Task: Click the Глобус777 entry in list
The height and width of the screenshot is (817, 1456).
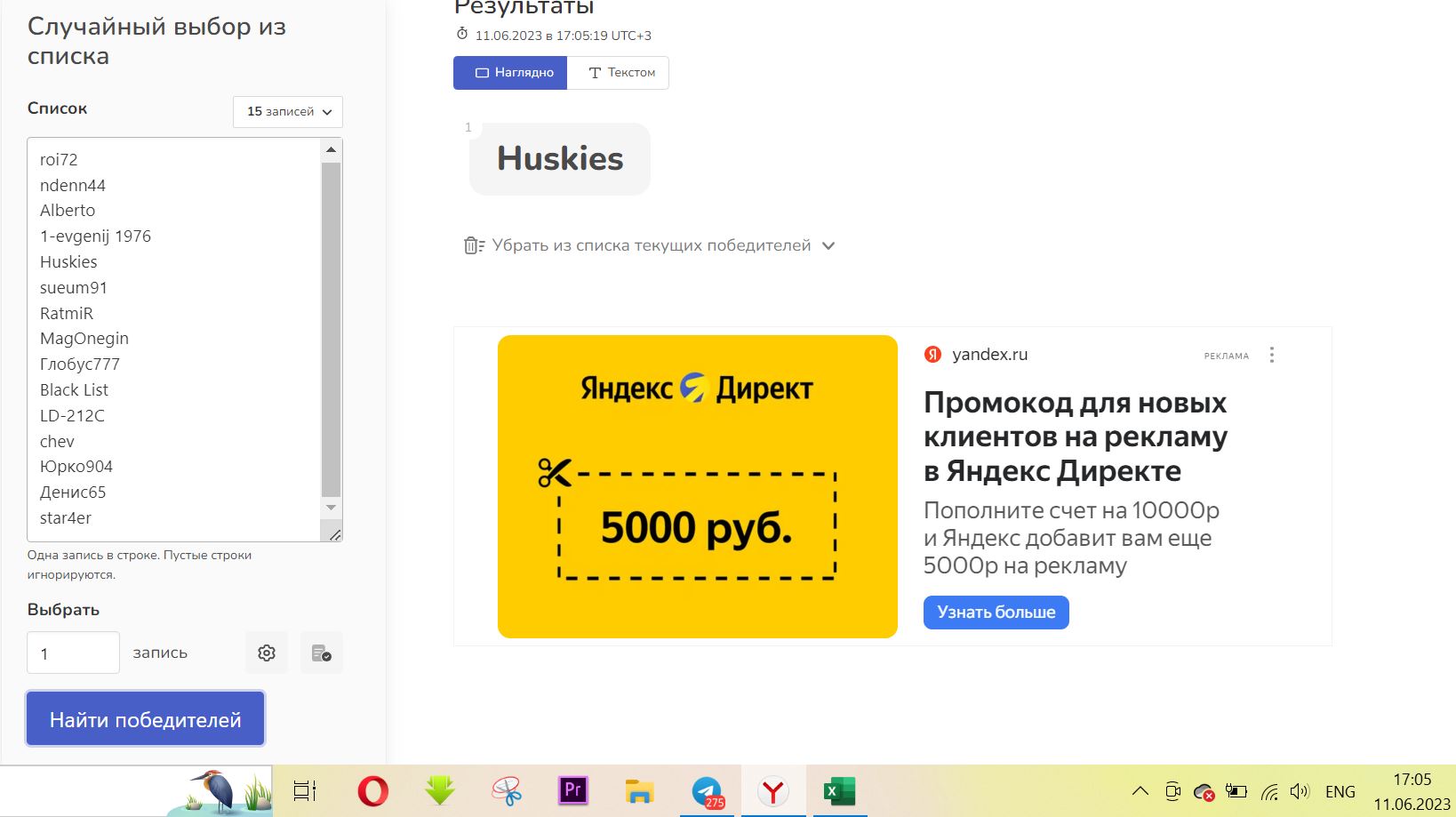Action: coord(80,364)
